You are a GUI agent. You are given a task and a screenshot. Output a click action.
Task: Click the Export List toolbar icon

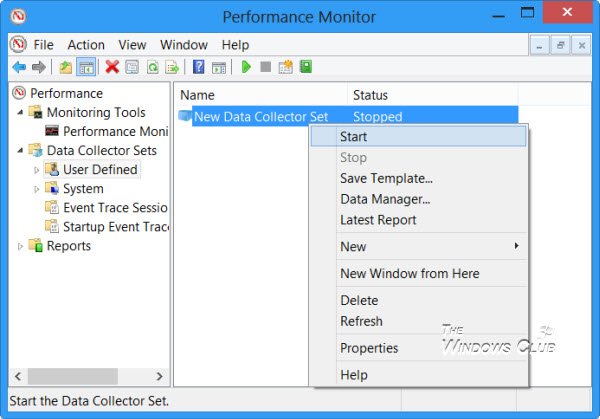[172, 67]
